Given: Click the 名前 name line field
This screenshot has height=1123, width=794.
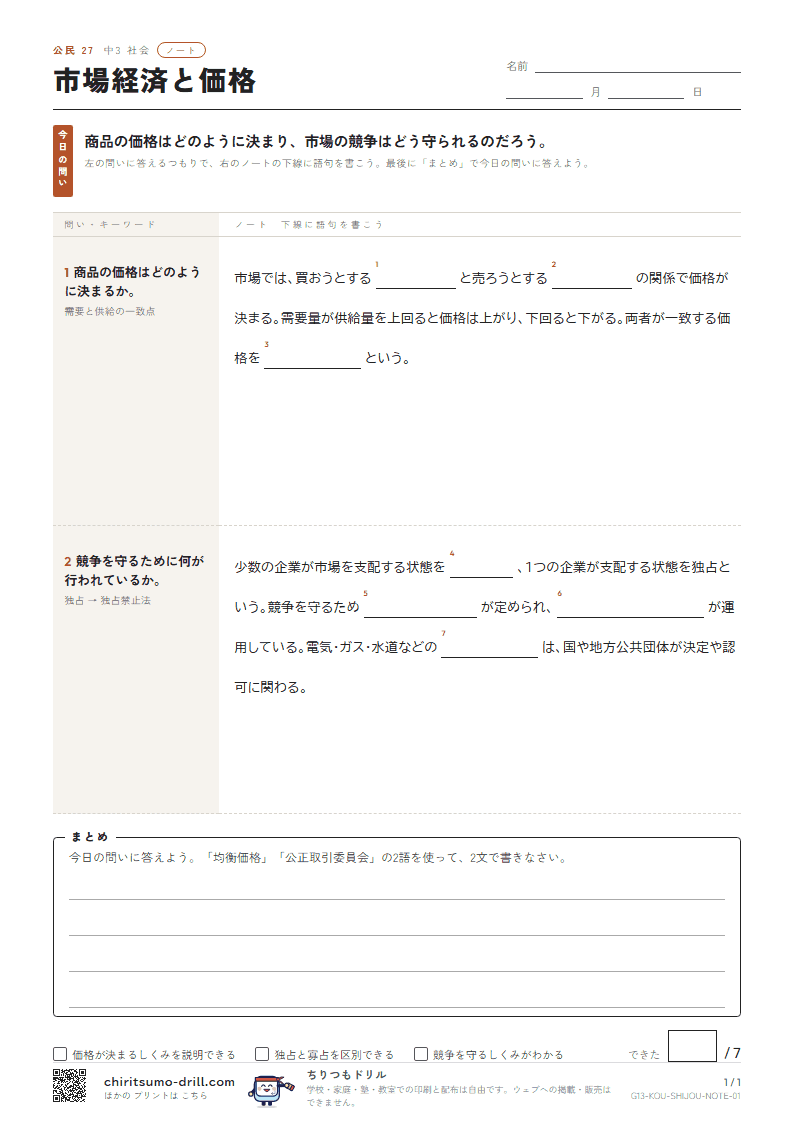Looking at the screenshot, I should coord(637,66).
